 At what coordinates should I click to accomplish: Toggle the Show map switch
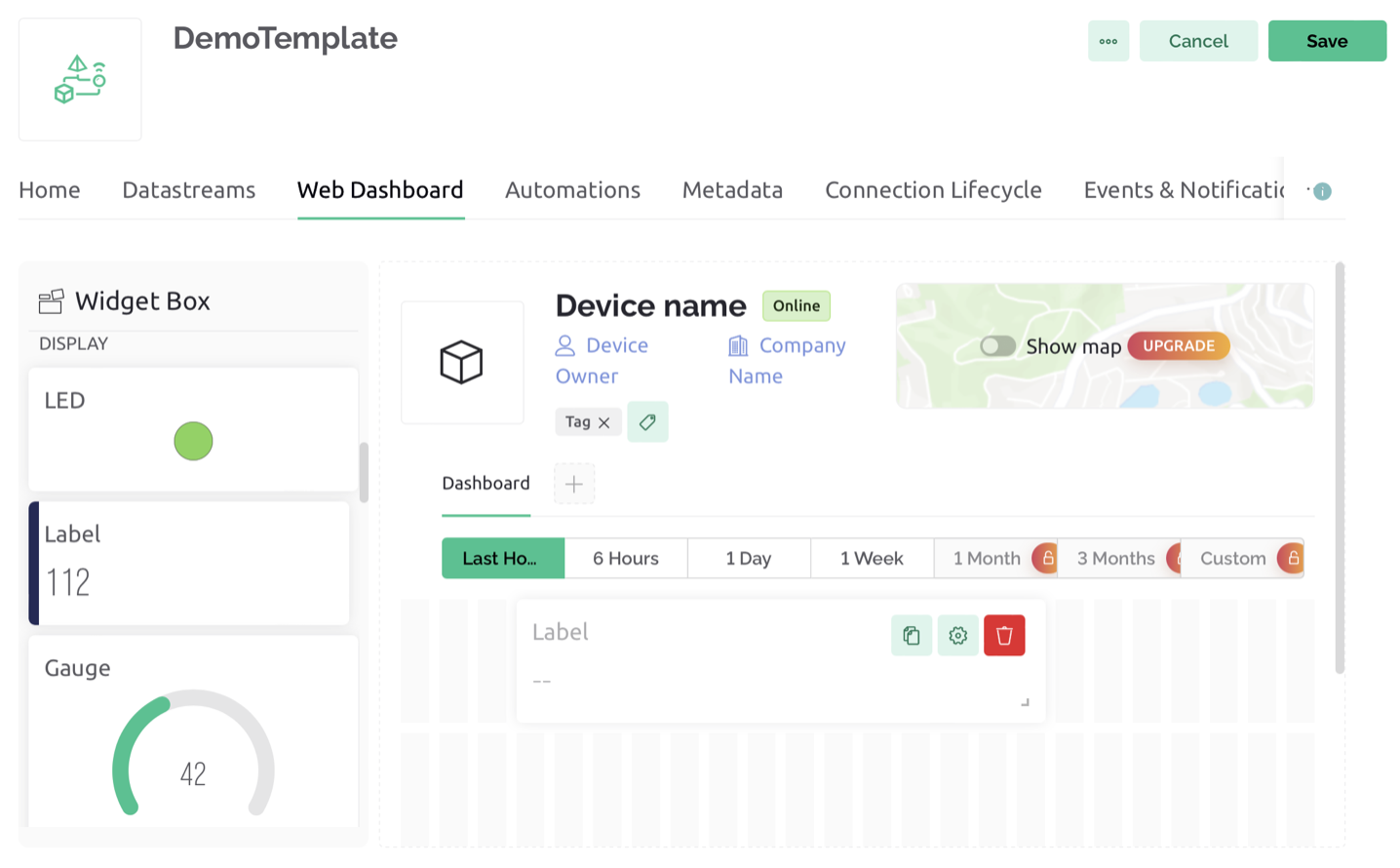click(997, 346)
